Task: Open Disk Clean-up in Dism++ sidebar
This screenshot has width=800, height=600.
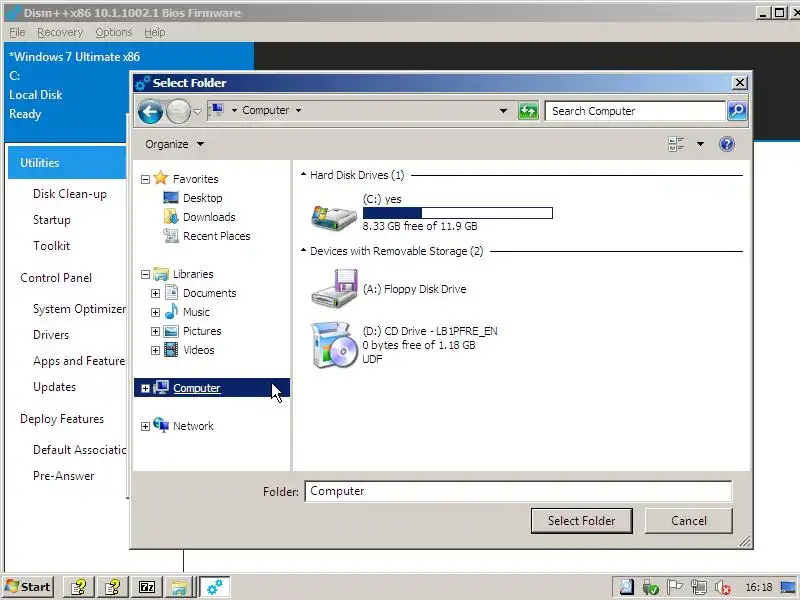Action: point(70,194)
